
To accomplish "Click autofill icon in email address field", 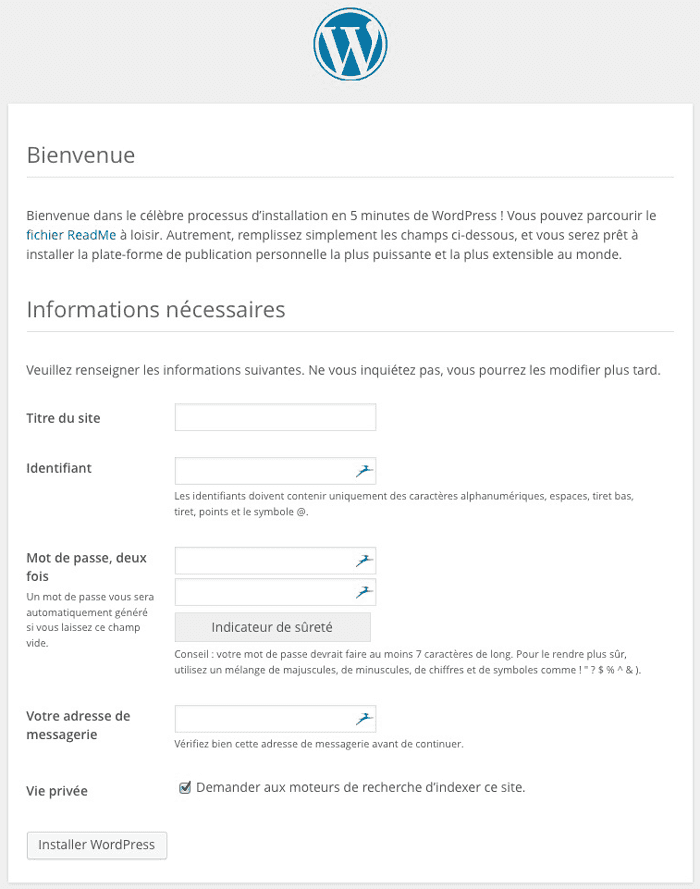I will pos(364,719).
